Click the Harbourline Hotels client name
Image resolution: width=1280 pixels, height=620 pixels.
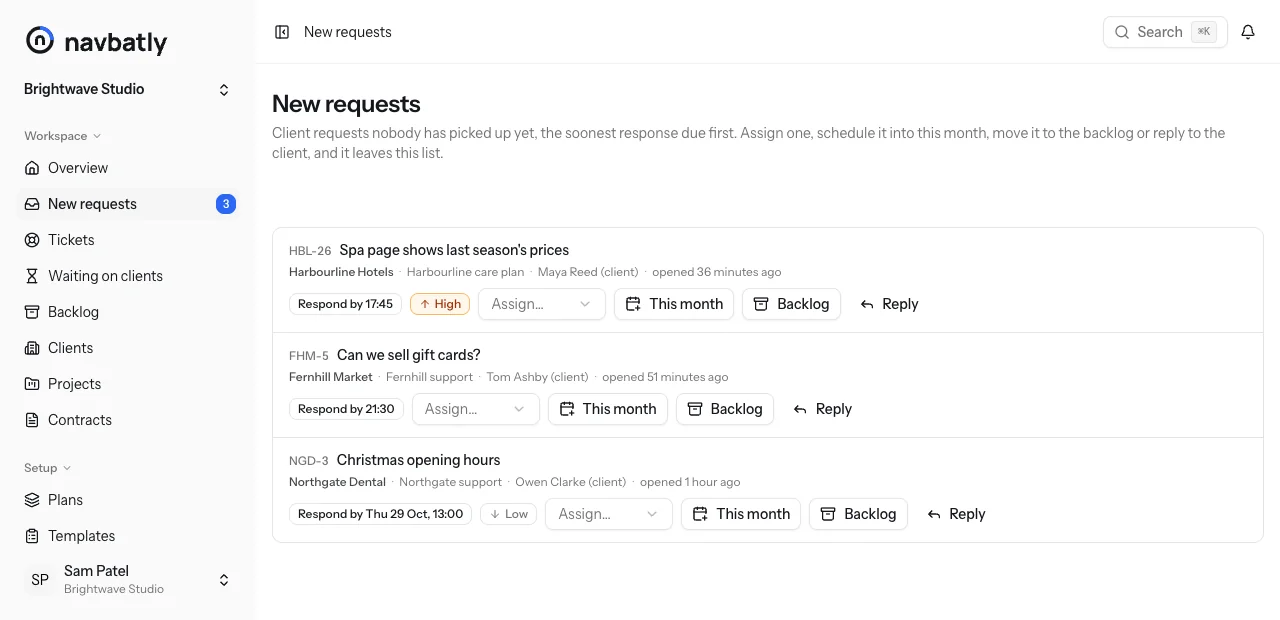[341, 272]
